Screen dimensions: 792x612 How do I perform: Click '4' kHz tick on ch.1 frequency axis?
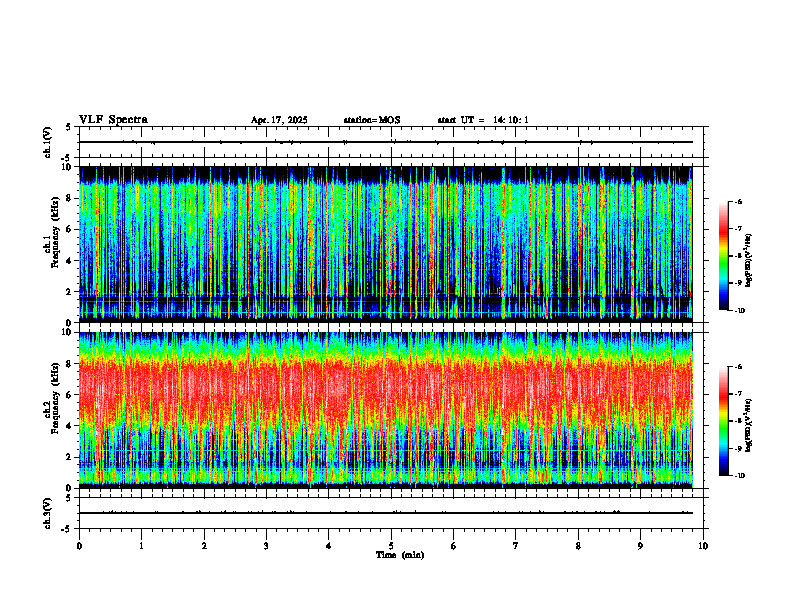pos(70,261)
